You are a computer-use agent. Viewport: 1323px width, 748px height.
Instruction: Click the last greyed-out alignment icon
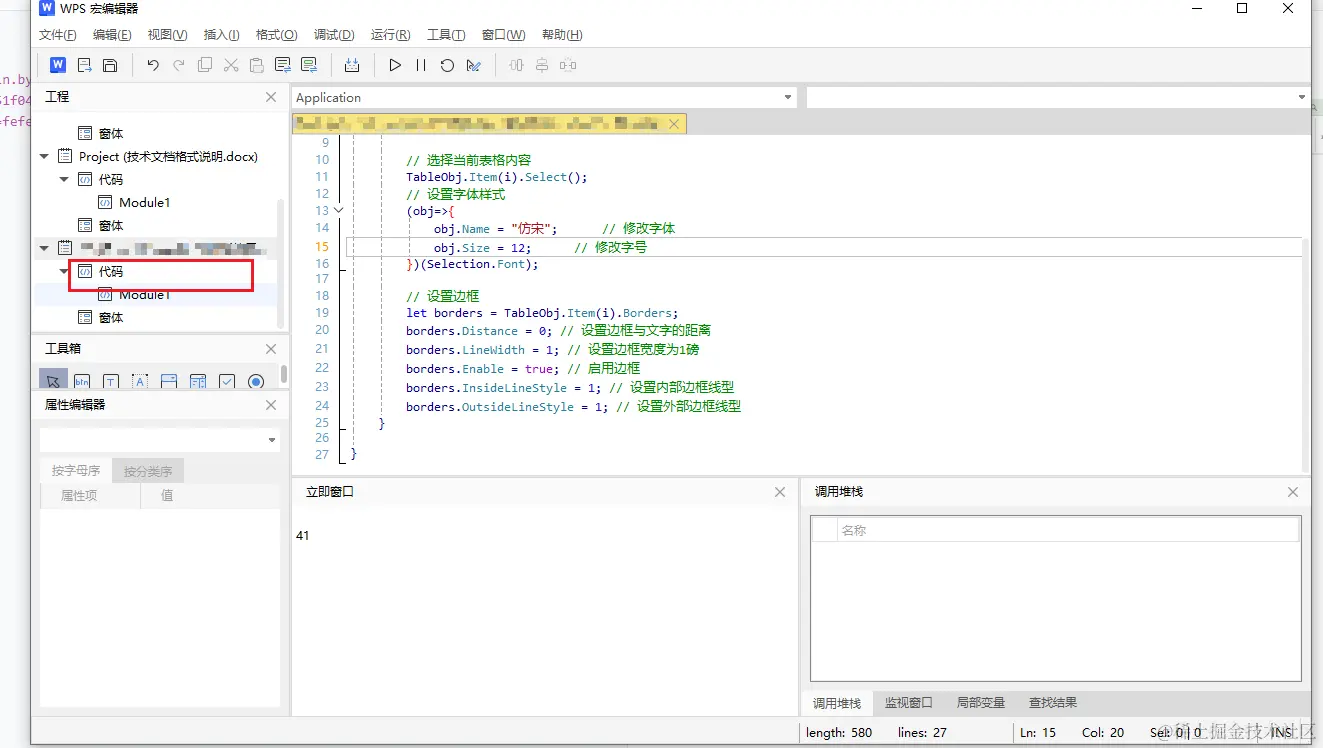tap(568, 65)
